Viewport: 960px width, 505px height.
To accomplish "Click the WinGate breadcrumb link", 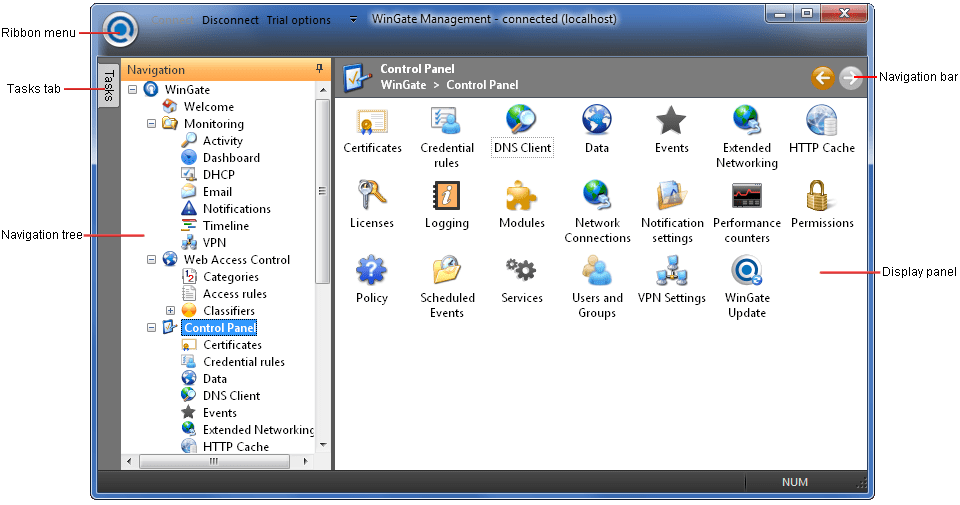I will click(x=403, y=85).
